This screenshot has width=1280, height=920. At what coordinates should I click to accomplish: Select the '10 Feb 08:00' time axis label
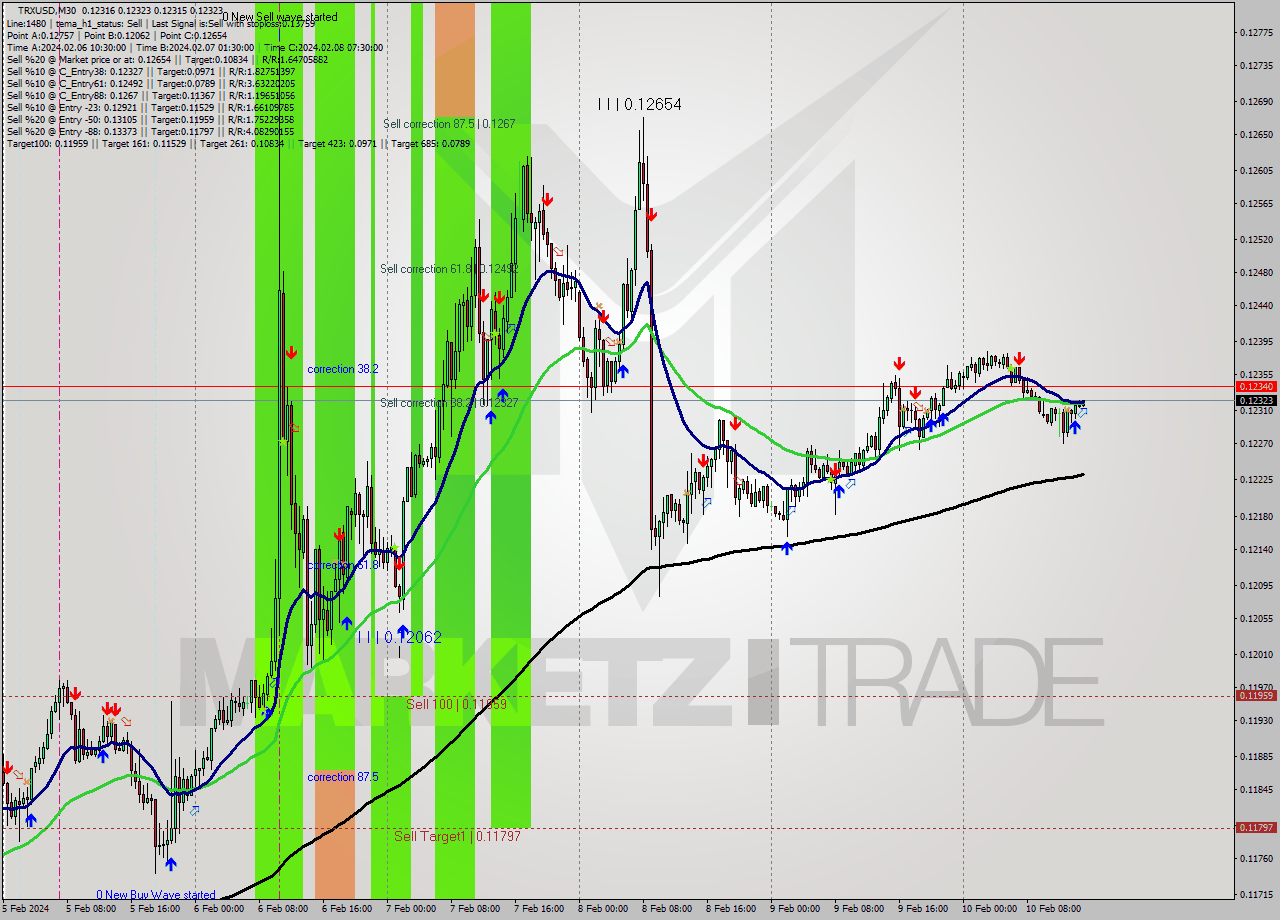click(1054, 909)
